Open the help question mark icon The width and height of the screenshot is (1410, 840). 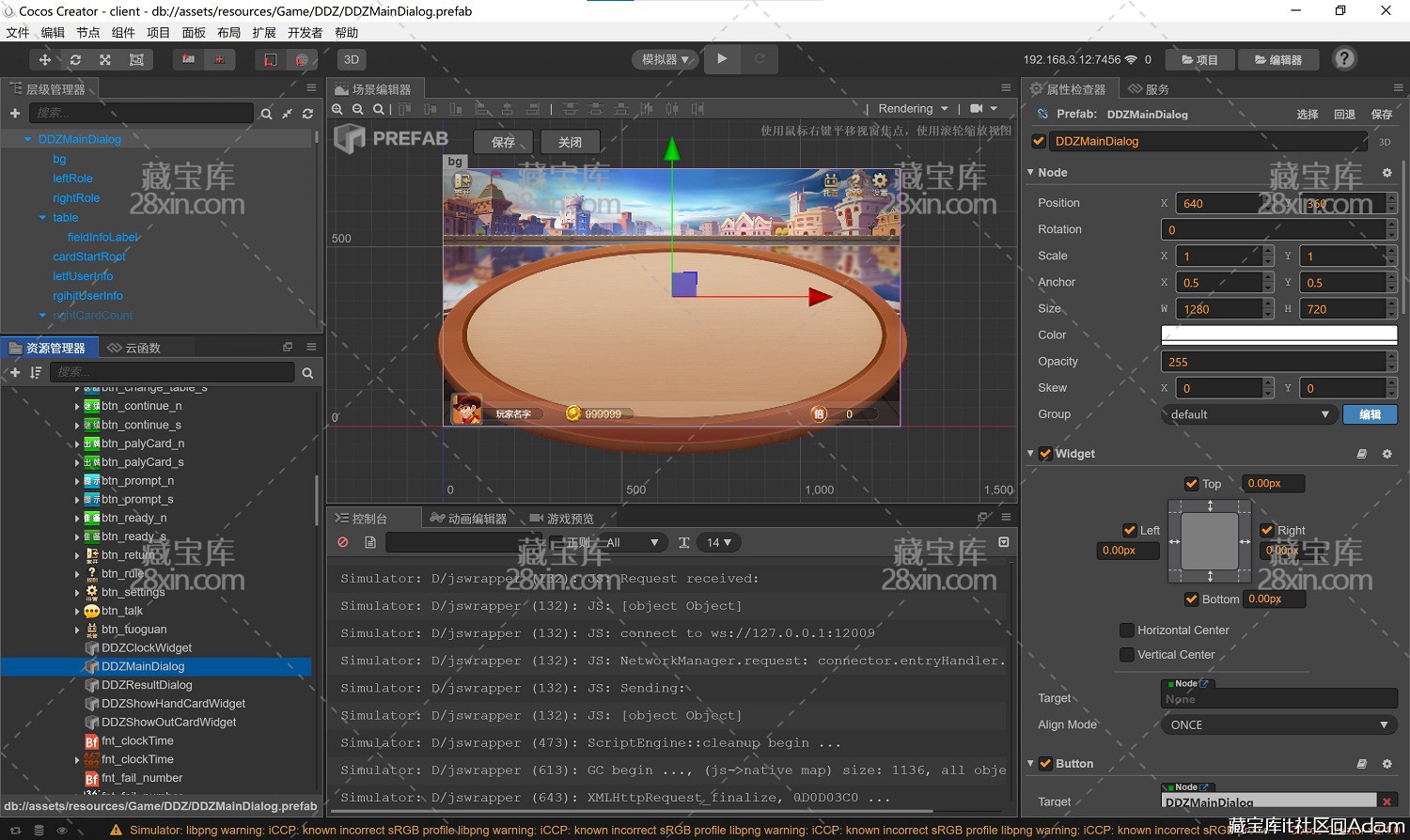pos(1344,59)
